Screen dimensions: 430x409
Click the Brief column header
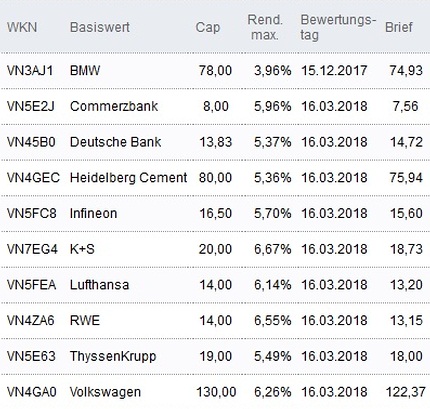[399, 27]
